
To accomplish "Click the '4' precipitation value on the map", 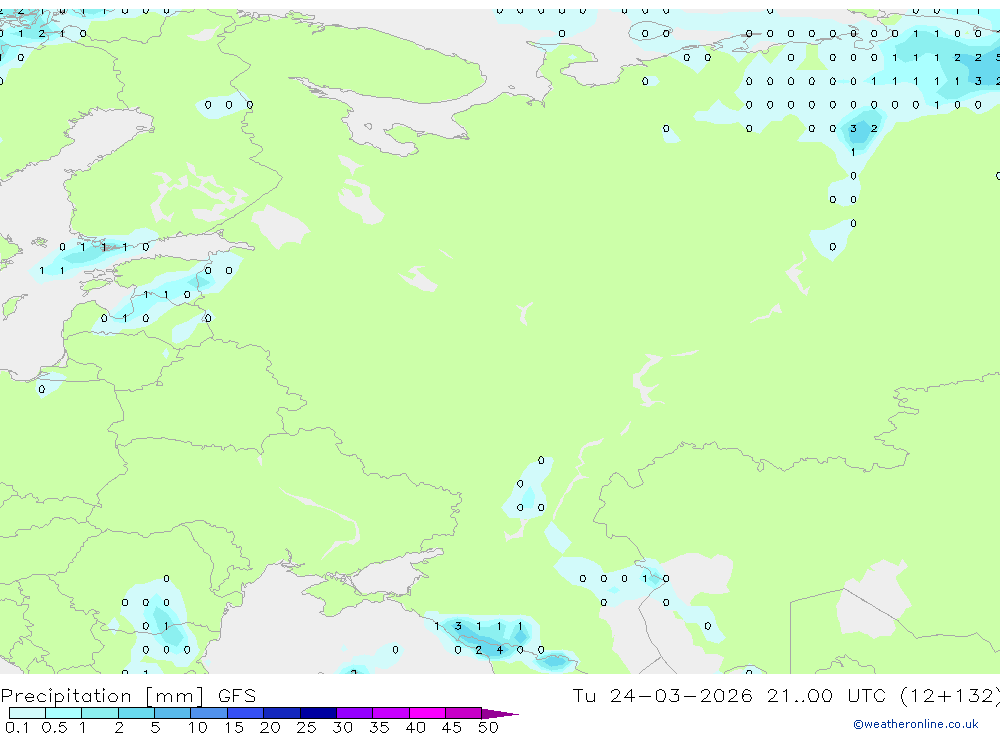I will tap(499, 650).
